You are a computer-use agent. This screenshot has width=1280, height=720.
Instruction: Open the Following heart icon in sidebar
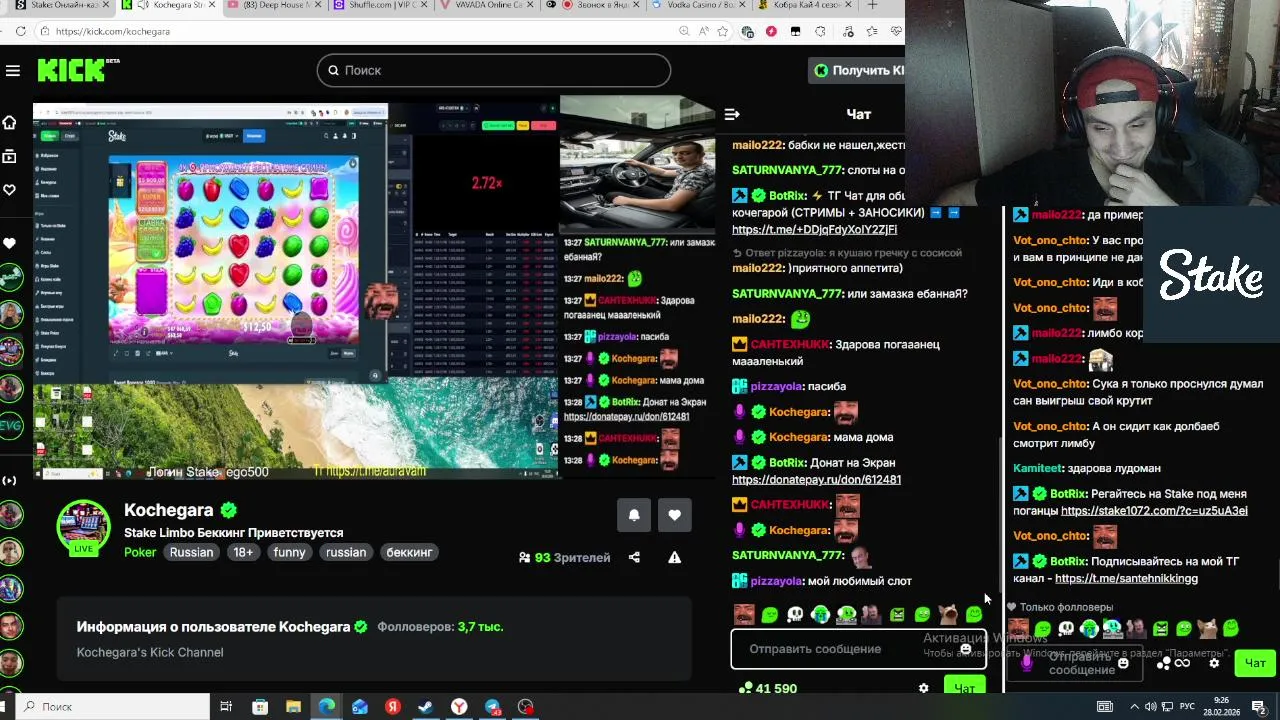click(9, 190)
